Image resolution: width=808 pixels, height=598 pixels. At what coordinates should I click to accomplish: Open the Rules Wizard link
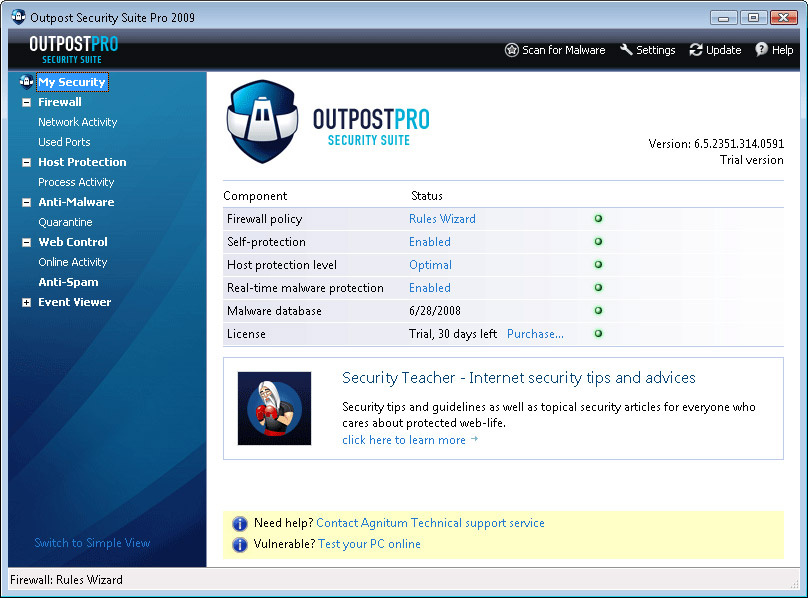(442, 219)
